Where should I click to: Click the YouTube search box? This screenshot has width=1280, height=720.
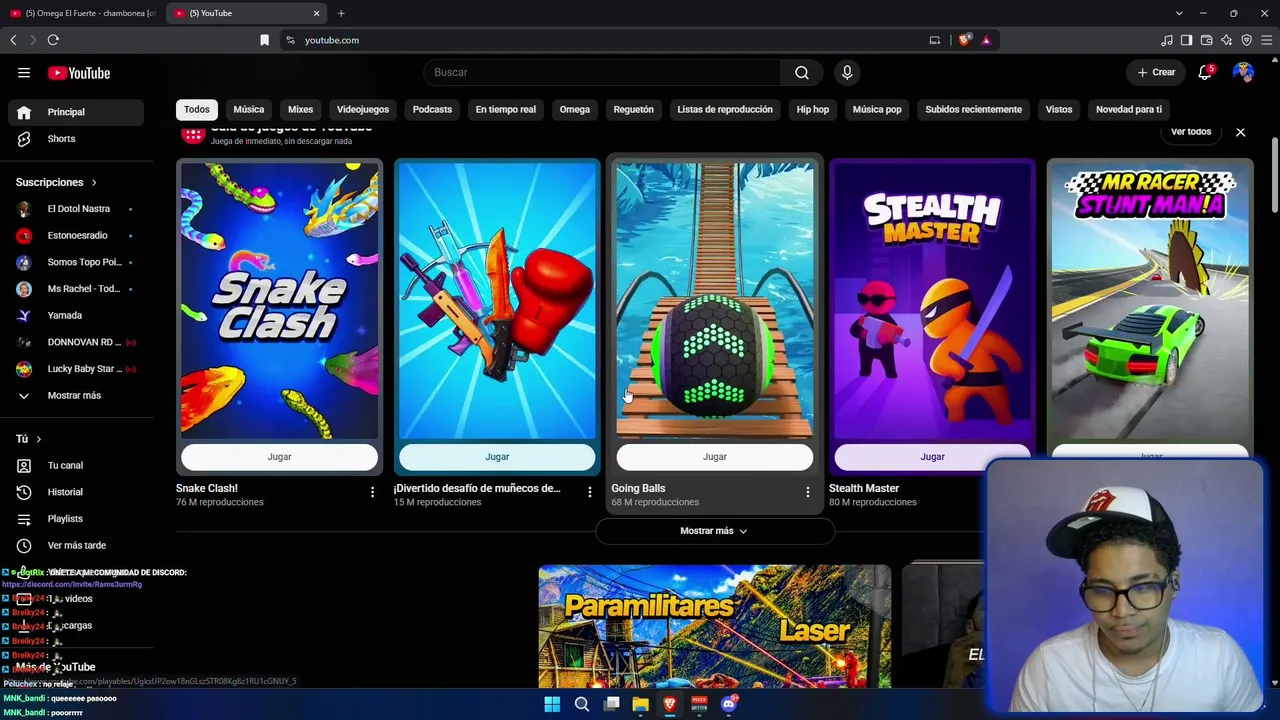(x=603, y=73)
